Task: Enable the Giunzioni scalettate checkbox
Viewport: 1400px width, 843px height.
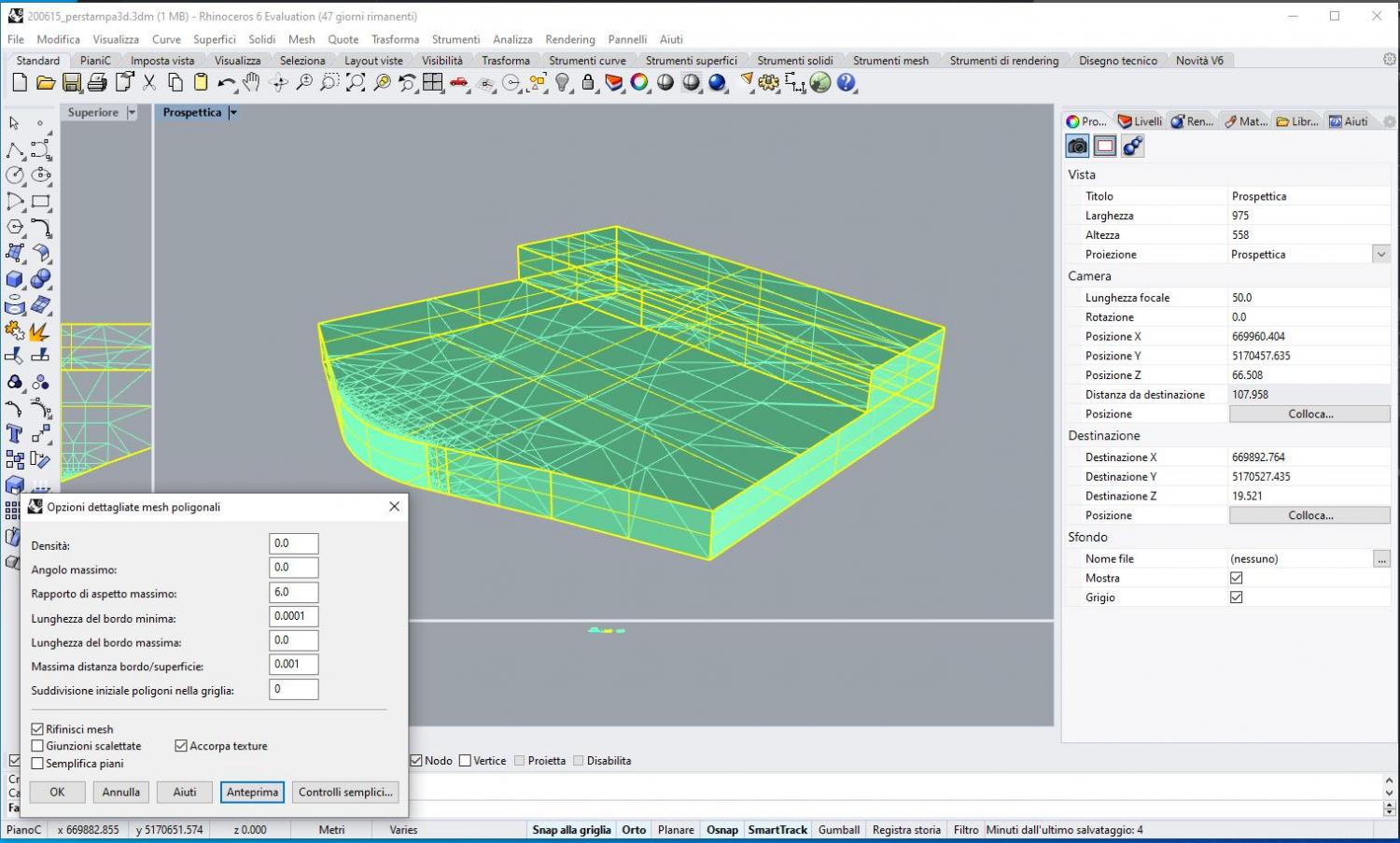Action: pos(37,746)
